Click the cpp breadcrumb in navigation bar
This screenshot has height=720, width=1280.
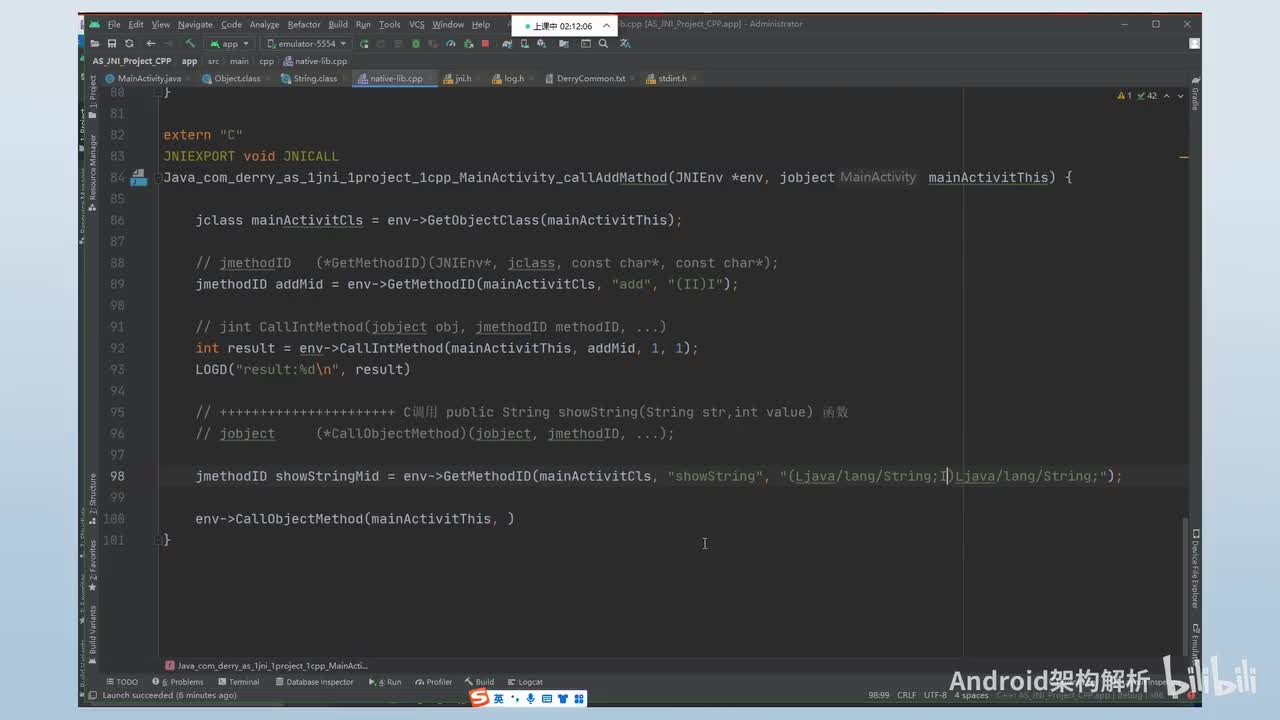click(x=266, y=61)
